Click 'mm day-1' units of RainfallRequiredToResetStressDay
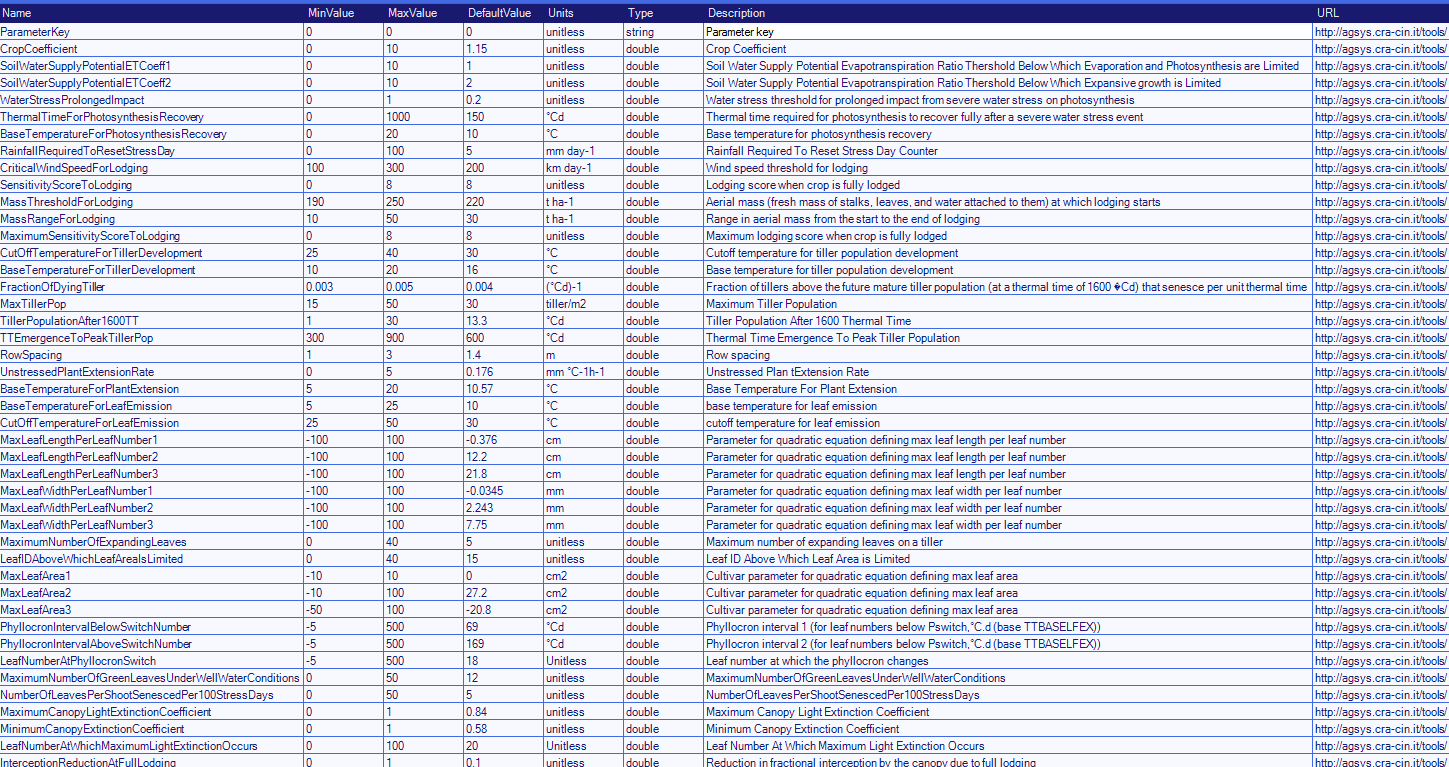Viewport: 1449px width, 767px height. pyautogui.click(x=584, y=151)
